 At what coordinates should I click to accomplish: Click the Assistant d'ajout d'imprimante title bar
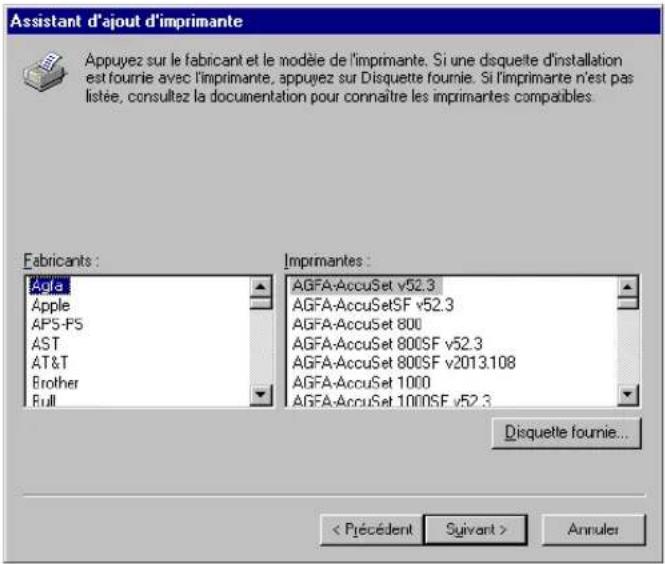334,21
